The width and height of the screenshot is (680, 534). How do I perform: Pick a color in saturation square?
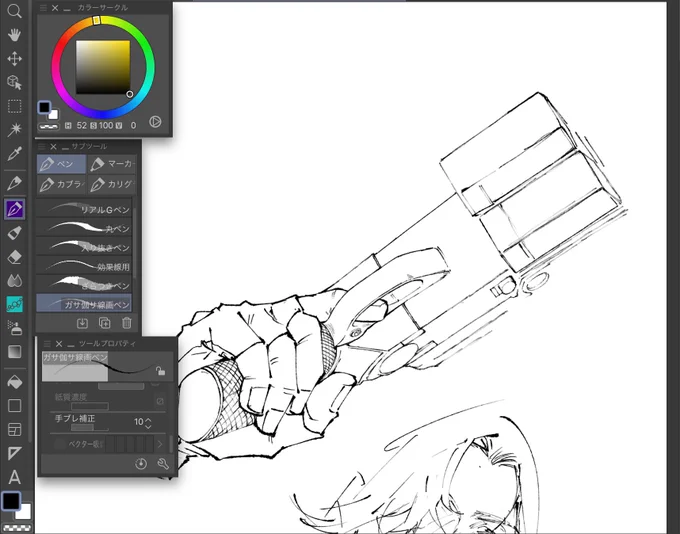click(x=103, y=67)
